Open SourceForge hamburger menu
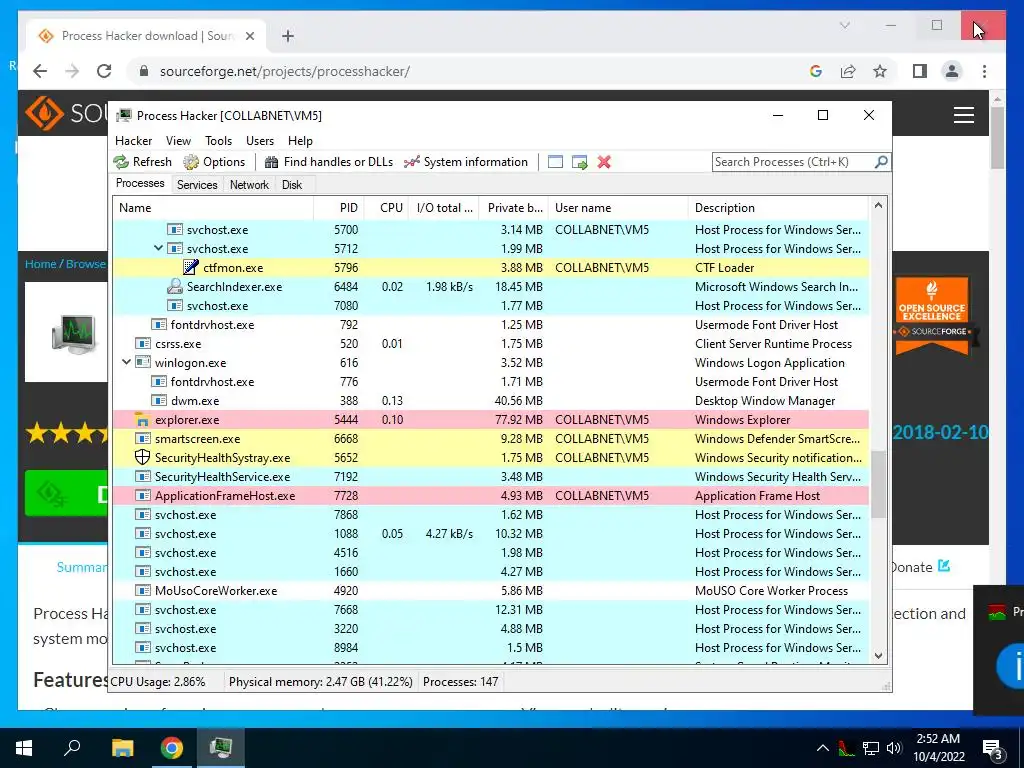This screenshot has width=1024, height=768. coord(964,115)
